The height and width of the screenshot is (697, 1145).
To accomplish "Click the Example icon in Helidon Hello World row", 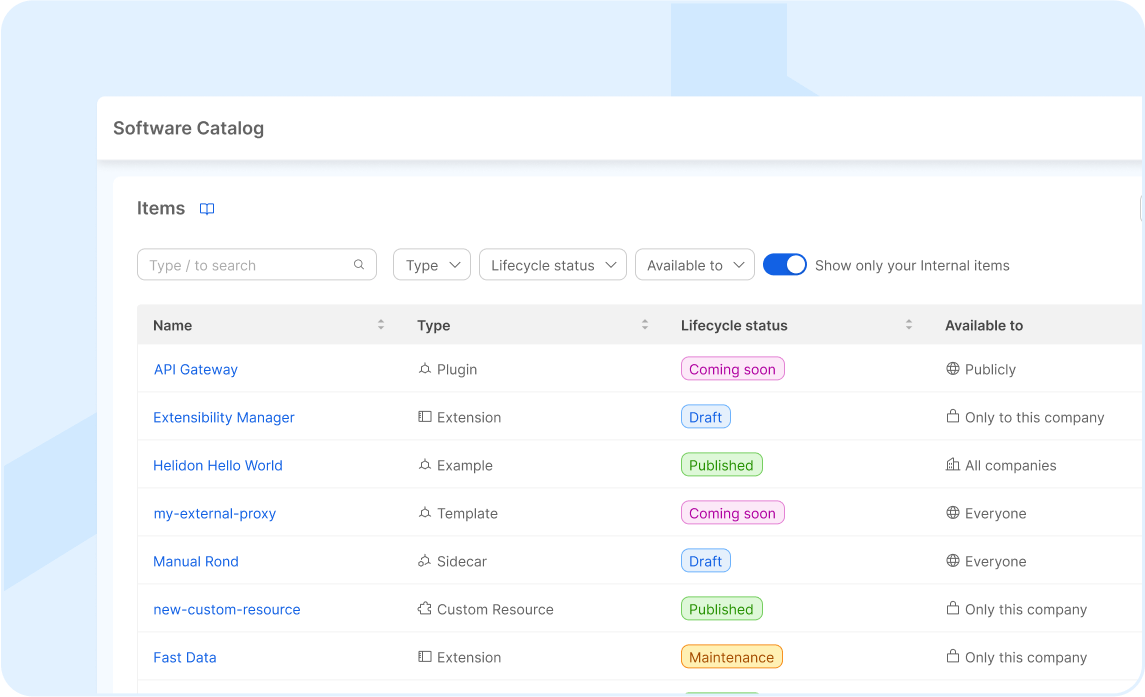I will pos(424,465).
